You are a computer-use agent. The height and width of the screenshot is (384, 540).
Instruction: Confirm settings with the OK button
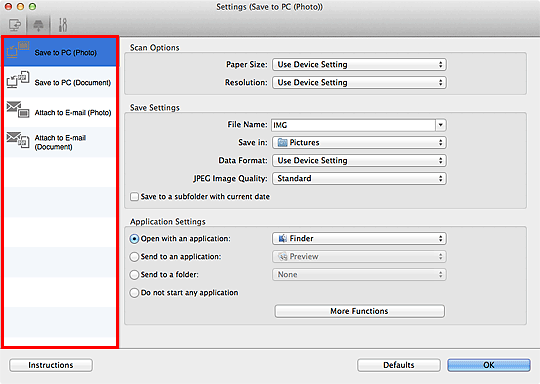click(x=489, y=365)
